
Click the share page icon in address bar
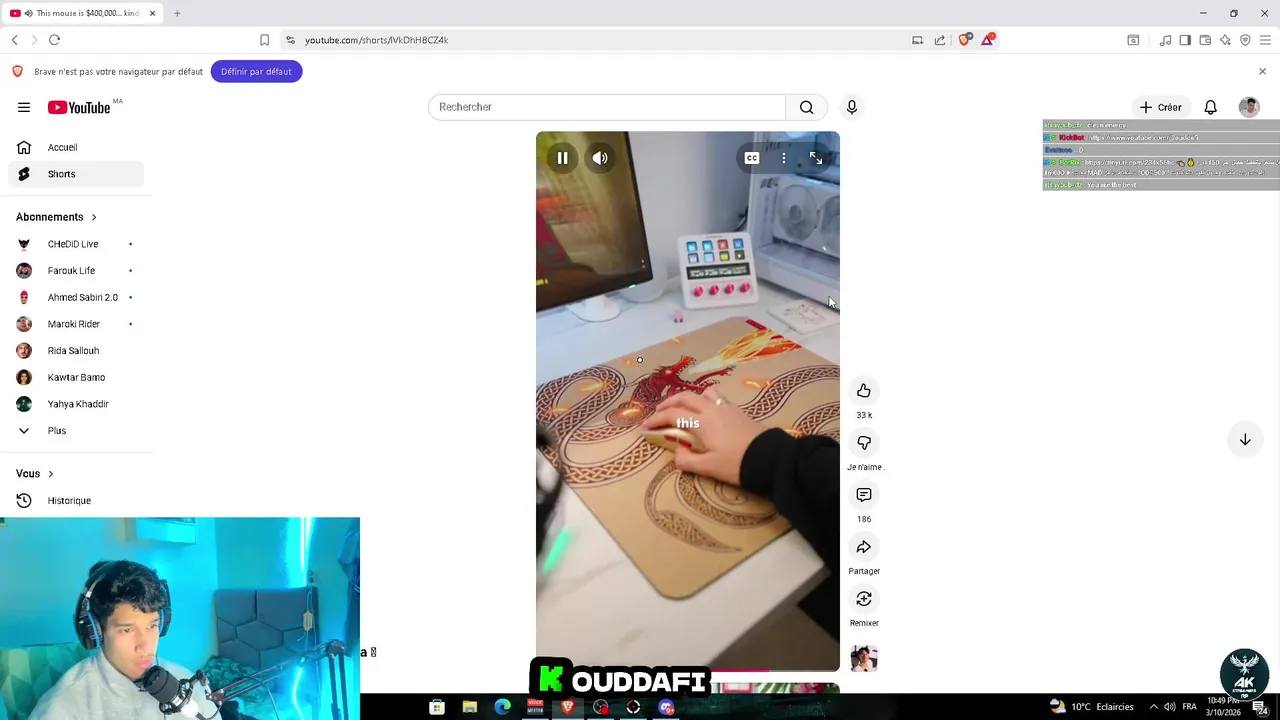(x=940, y=40)
